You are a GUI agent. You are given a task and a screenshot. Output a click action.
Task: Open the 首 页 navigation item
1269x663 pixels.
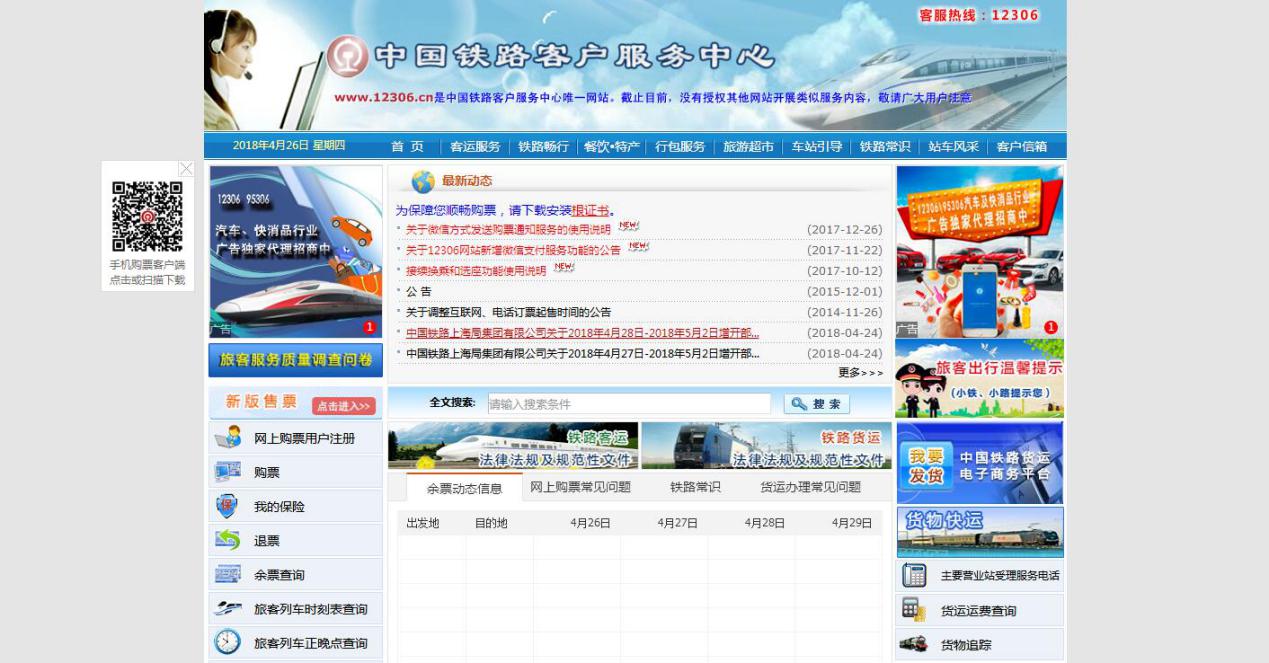tap(407, 146)
